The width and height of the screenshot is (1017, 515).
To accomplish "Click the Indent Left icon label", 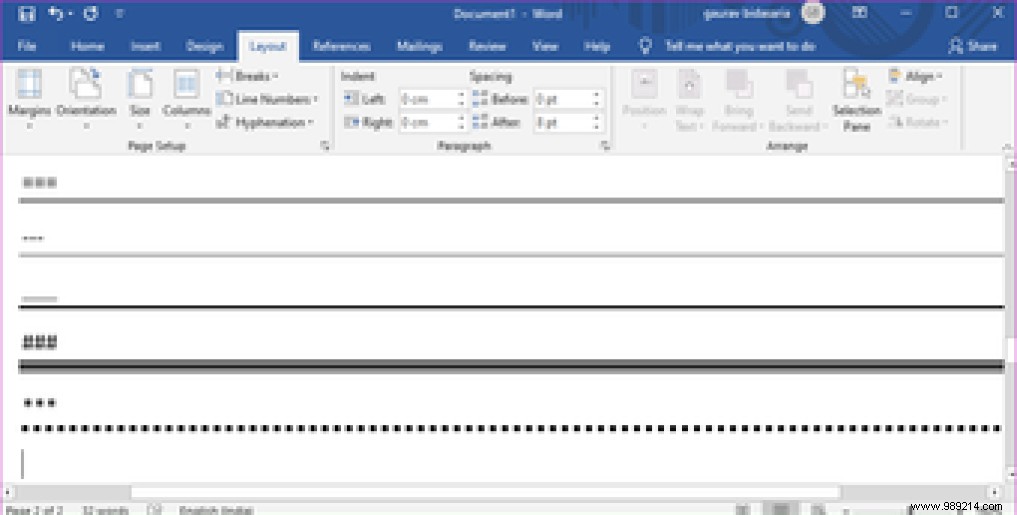I will click(x=364, y=99).
